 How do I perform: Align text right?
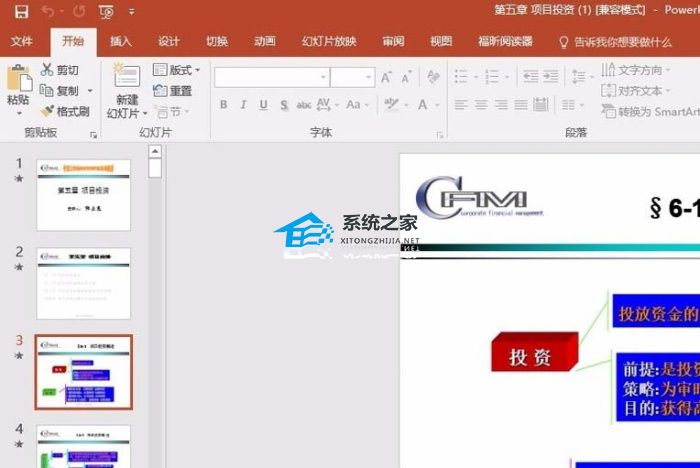[501, 105]
